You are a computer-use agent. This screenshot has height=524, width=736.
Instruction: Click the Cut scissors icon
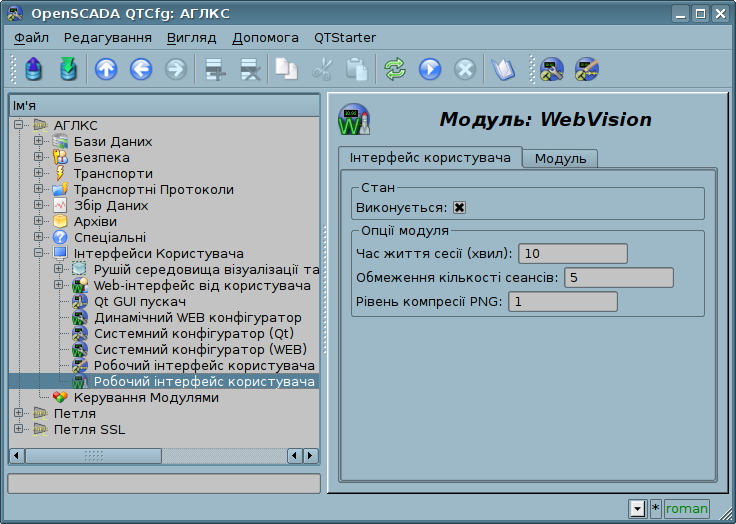(322, 69)
